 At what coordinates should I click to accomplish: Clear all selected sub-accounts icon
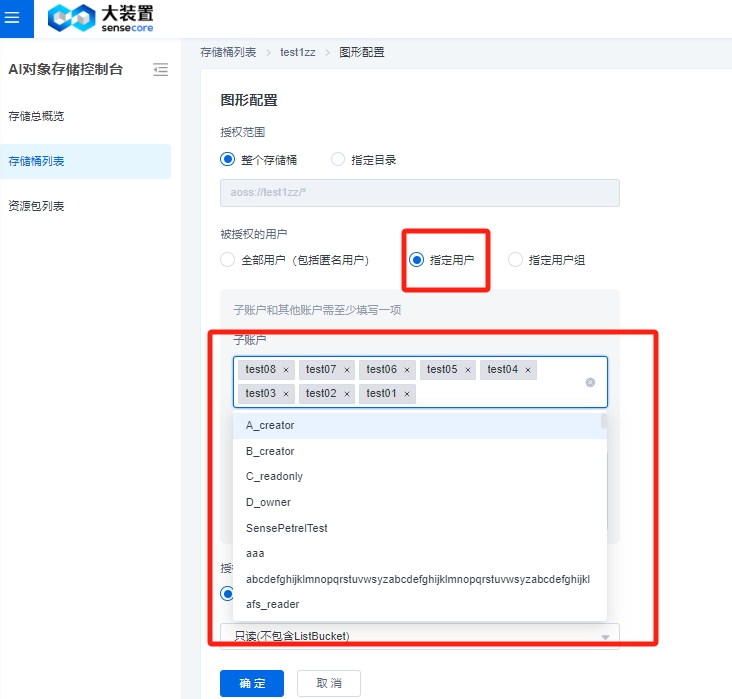590,382
